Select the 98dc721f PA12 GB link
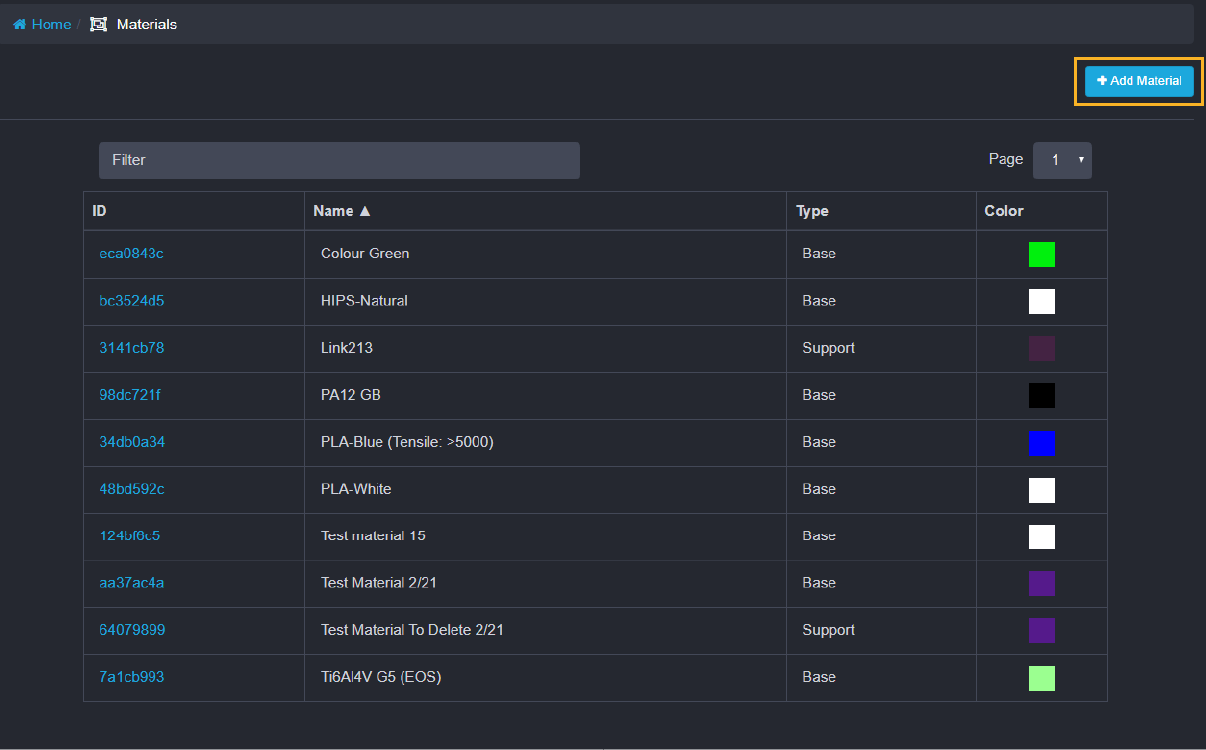 pos(129,395)
